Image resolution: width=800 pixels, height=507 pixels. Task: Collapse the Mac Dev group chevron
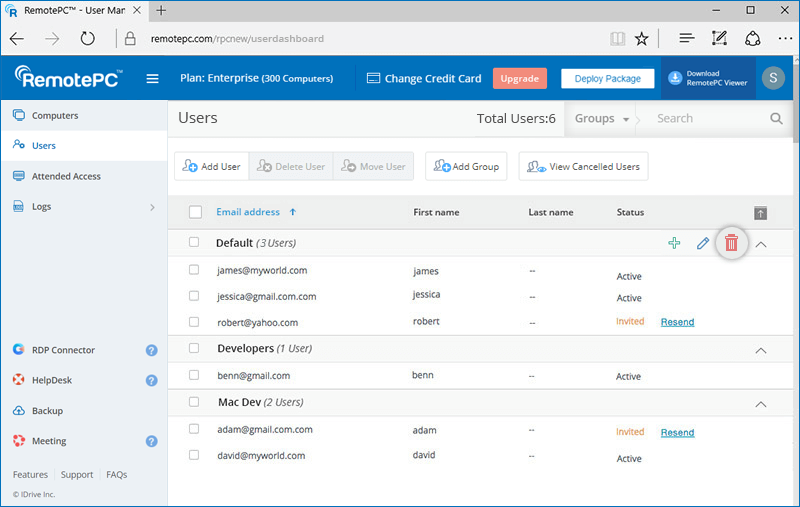[760, 404]
